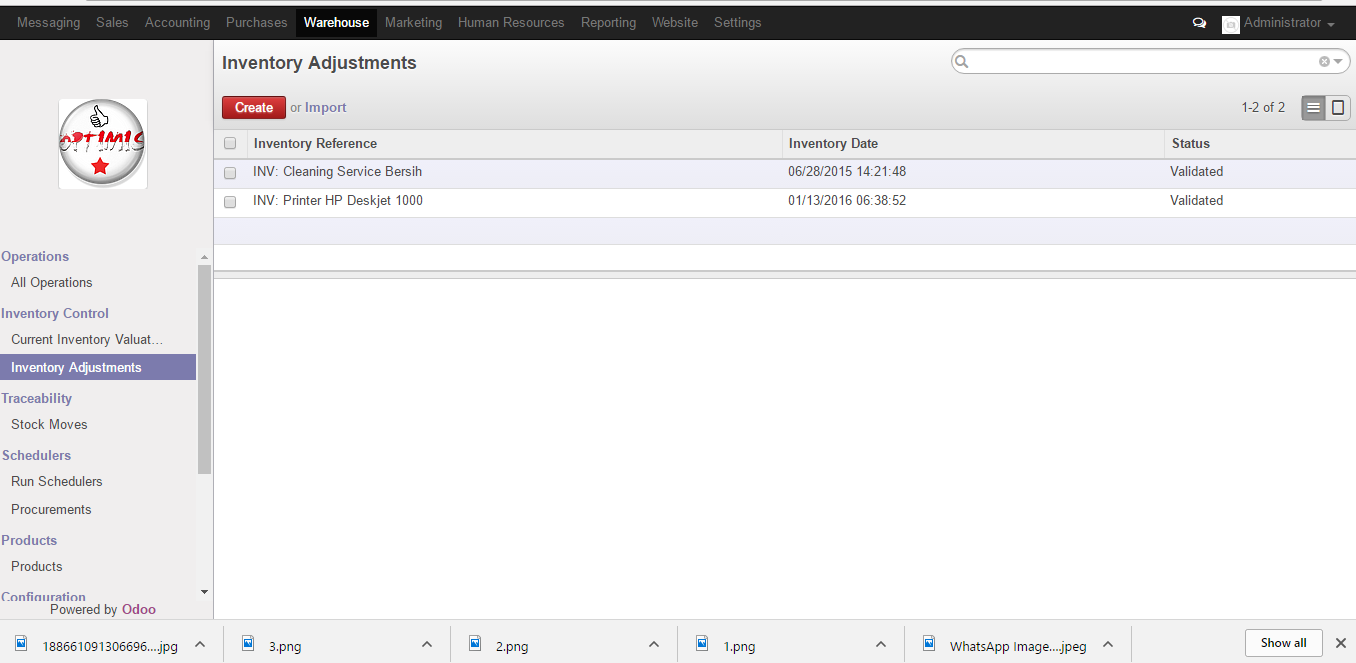Open Run Schedulers
The width and height of the screenshot is (1356, 663).
click(x=57, y=482)
